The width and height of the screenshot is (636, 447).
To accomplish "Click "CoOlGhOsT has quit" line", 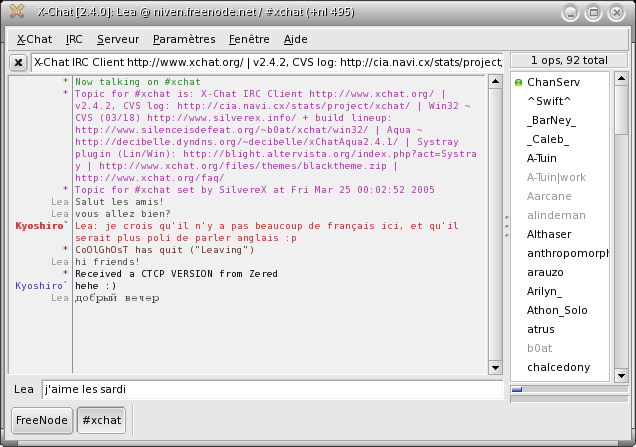I will click(x=165, y=250).
